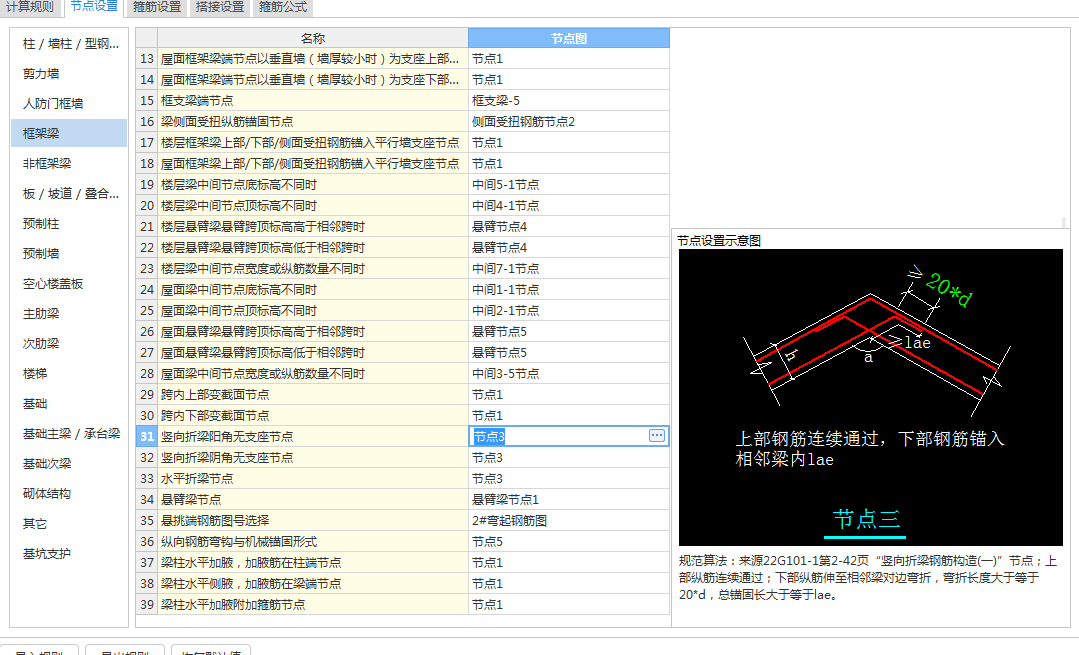This screenshot has height=655, width=1079.
Task: Open the ellipsis button in row 31
Action: 656,436
